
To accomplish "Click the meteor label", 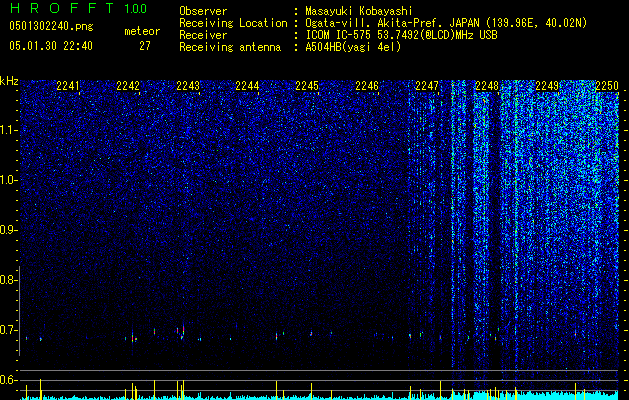I will point(142,31).
